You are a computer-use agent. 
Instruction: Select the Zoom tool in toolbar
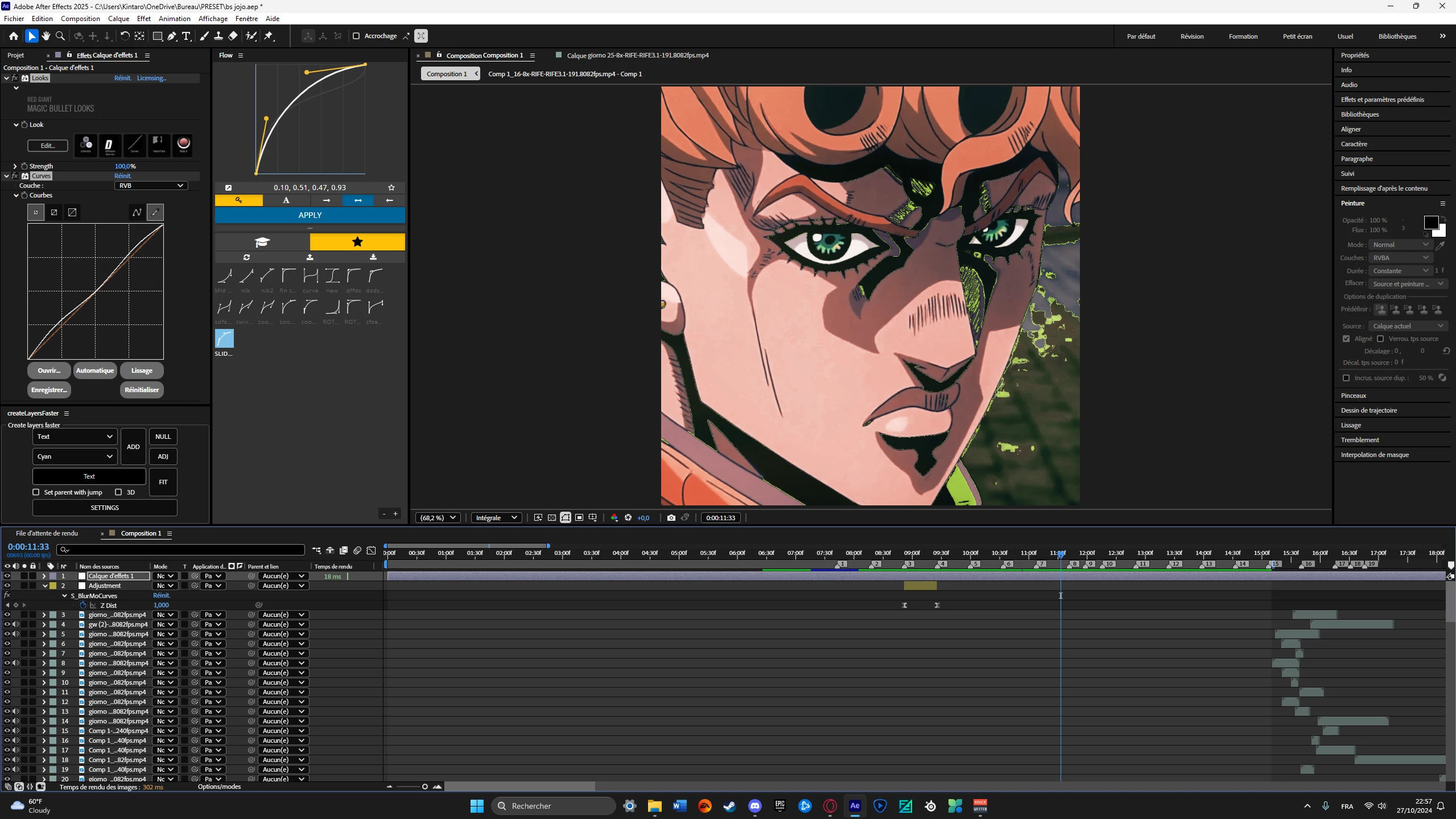click(x=60, y=36)
